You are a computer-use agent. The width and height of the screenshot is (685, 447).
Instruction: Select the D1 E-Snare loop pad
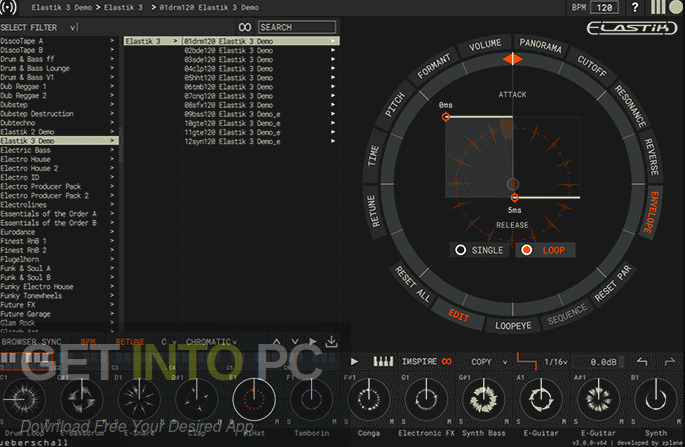(x=139, y=398)
